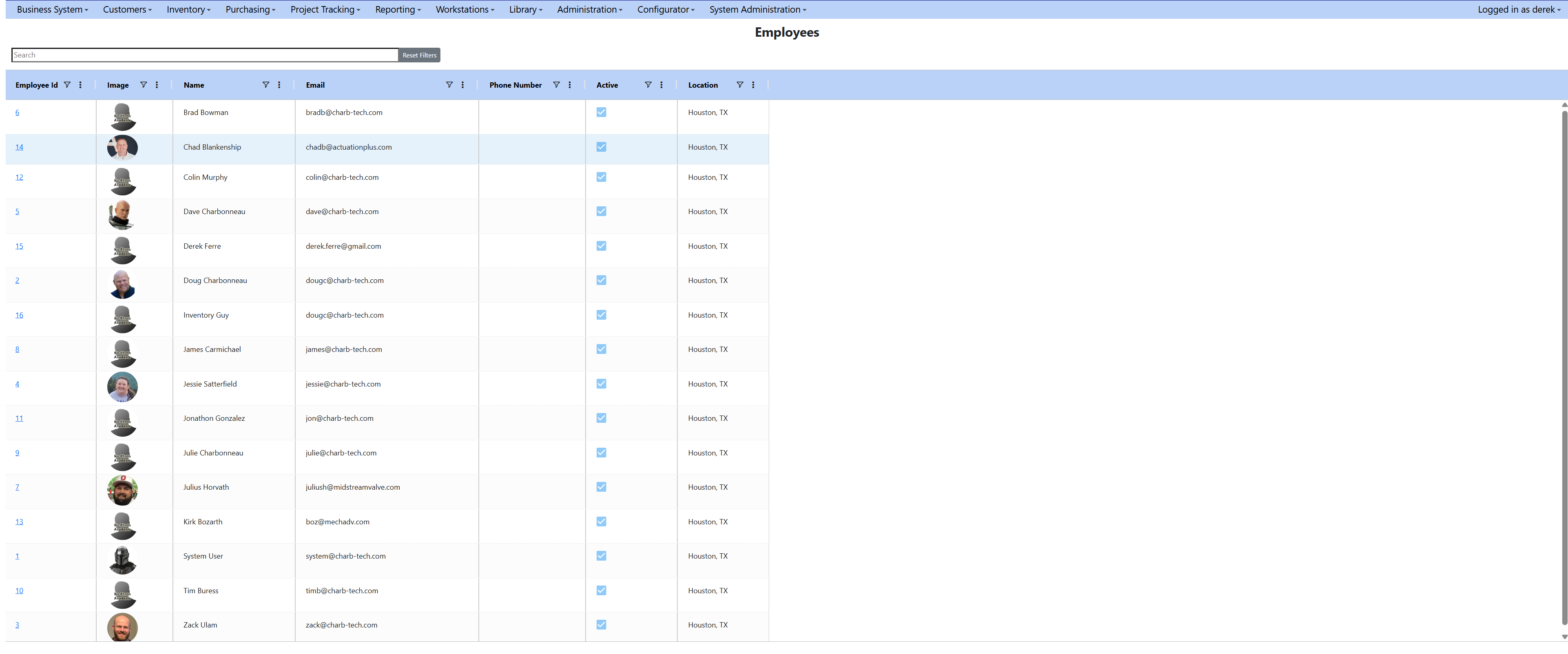This screenshot has width=1568, height=654.
Task: Open the filter icon on Employee Id column
Action: (68, 85)
